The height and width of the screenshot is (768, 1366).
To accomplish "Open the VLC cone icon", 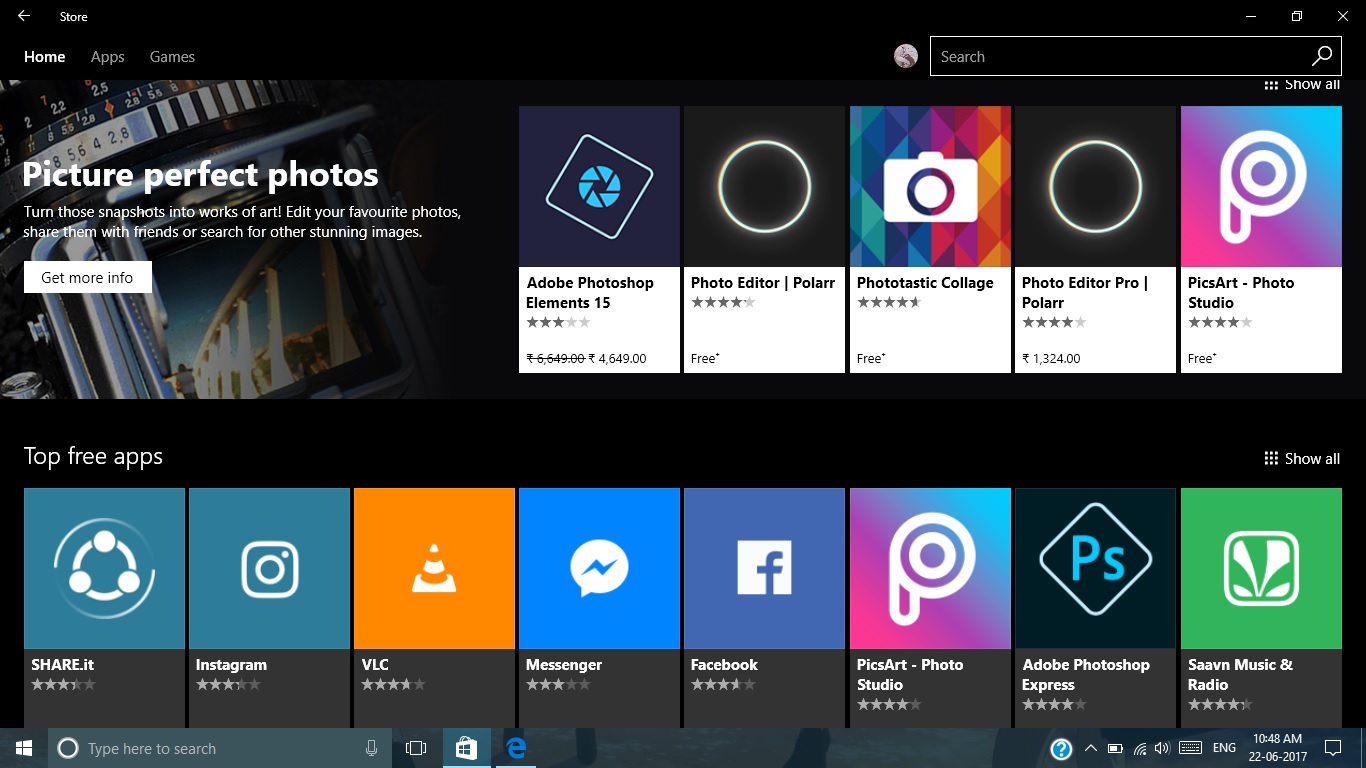I will (x=434, y=568).
